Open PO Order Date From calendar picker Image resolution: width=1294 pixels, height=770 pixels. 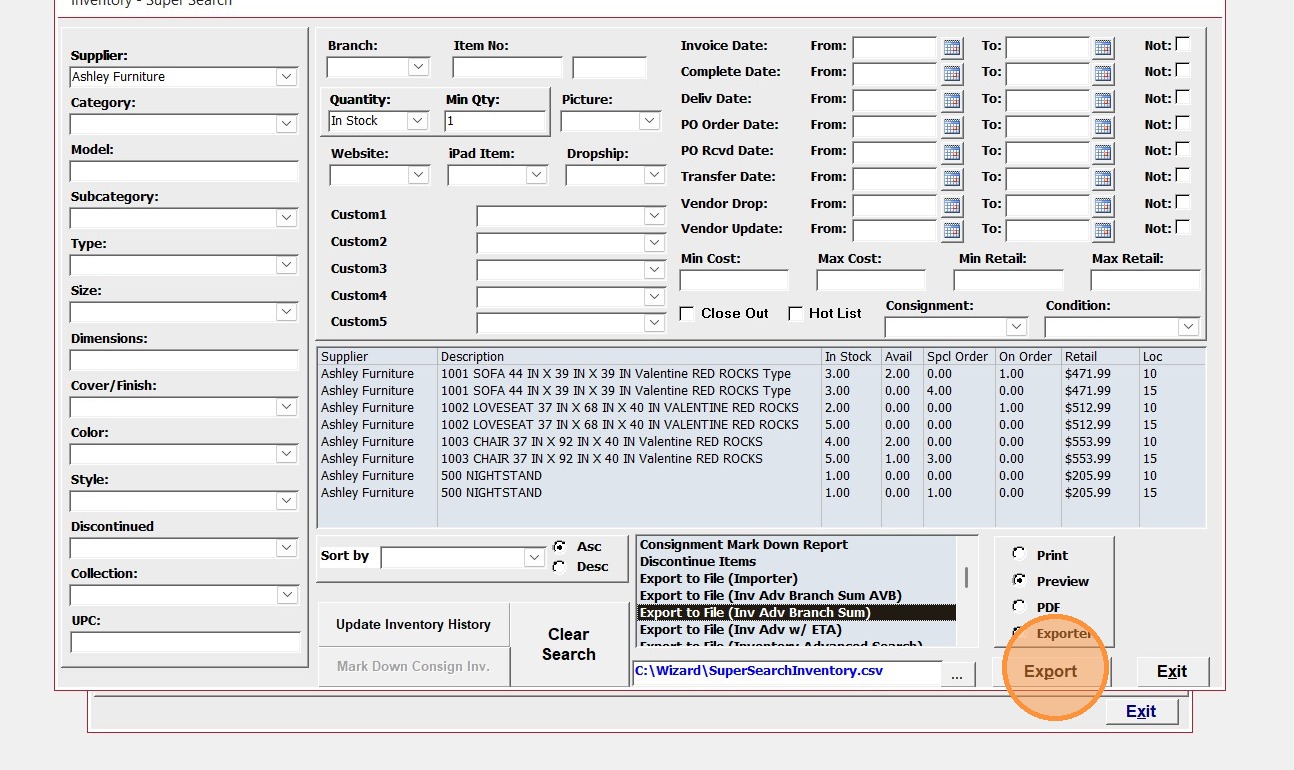(951, 126)
